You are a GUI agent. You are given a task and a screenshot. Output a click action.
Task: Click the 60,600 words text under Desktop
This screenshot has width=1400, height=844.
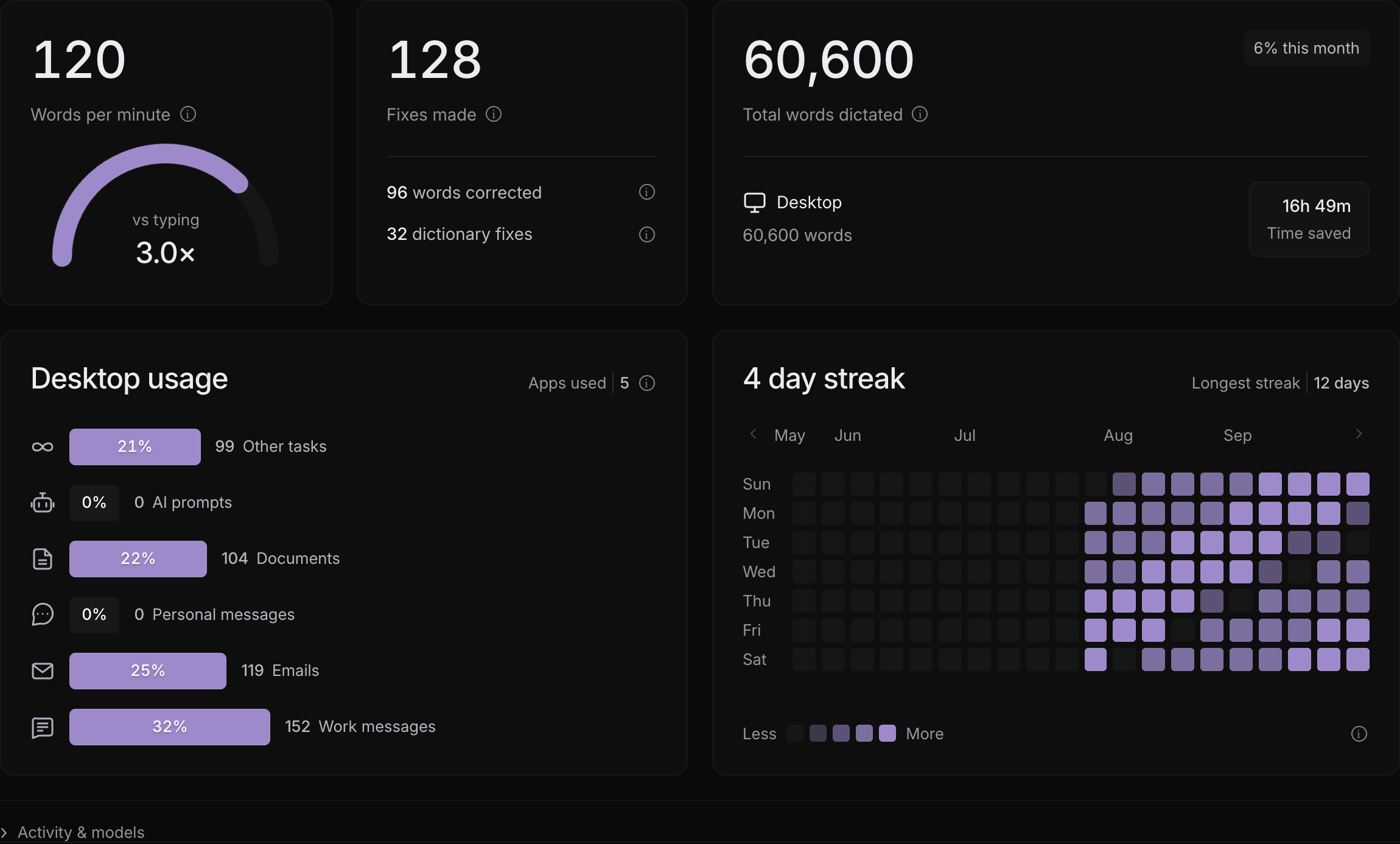[x=797, y=236]
